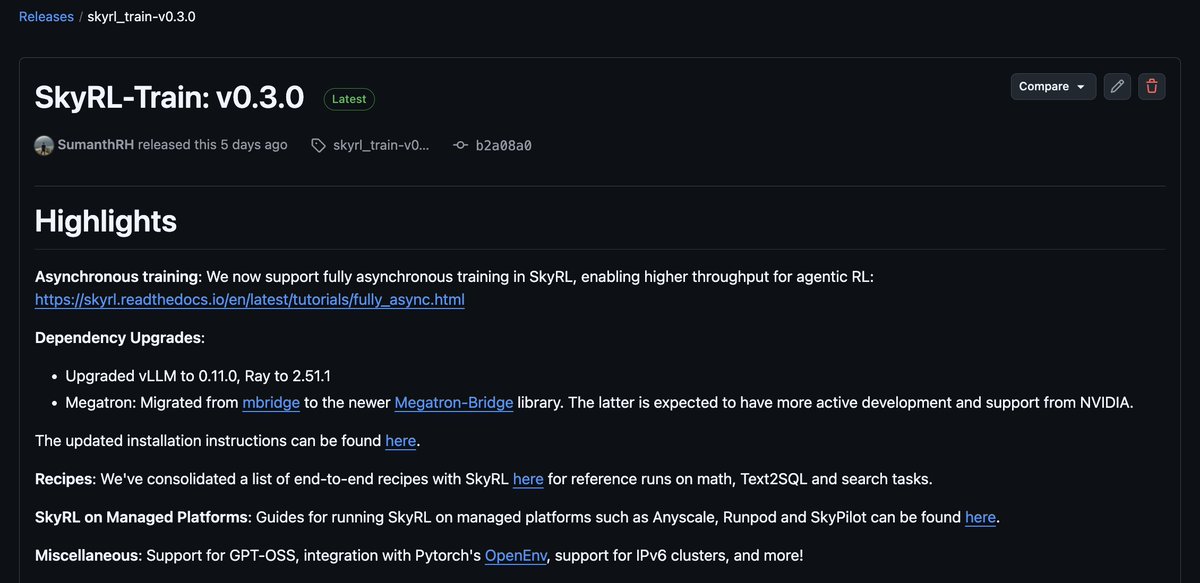Open SumanthRH's profile link

point(96,145)
